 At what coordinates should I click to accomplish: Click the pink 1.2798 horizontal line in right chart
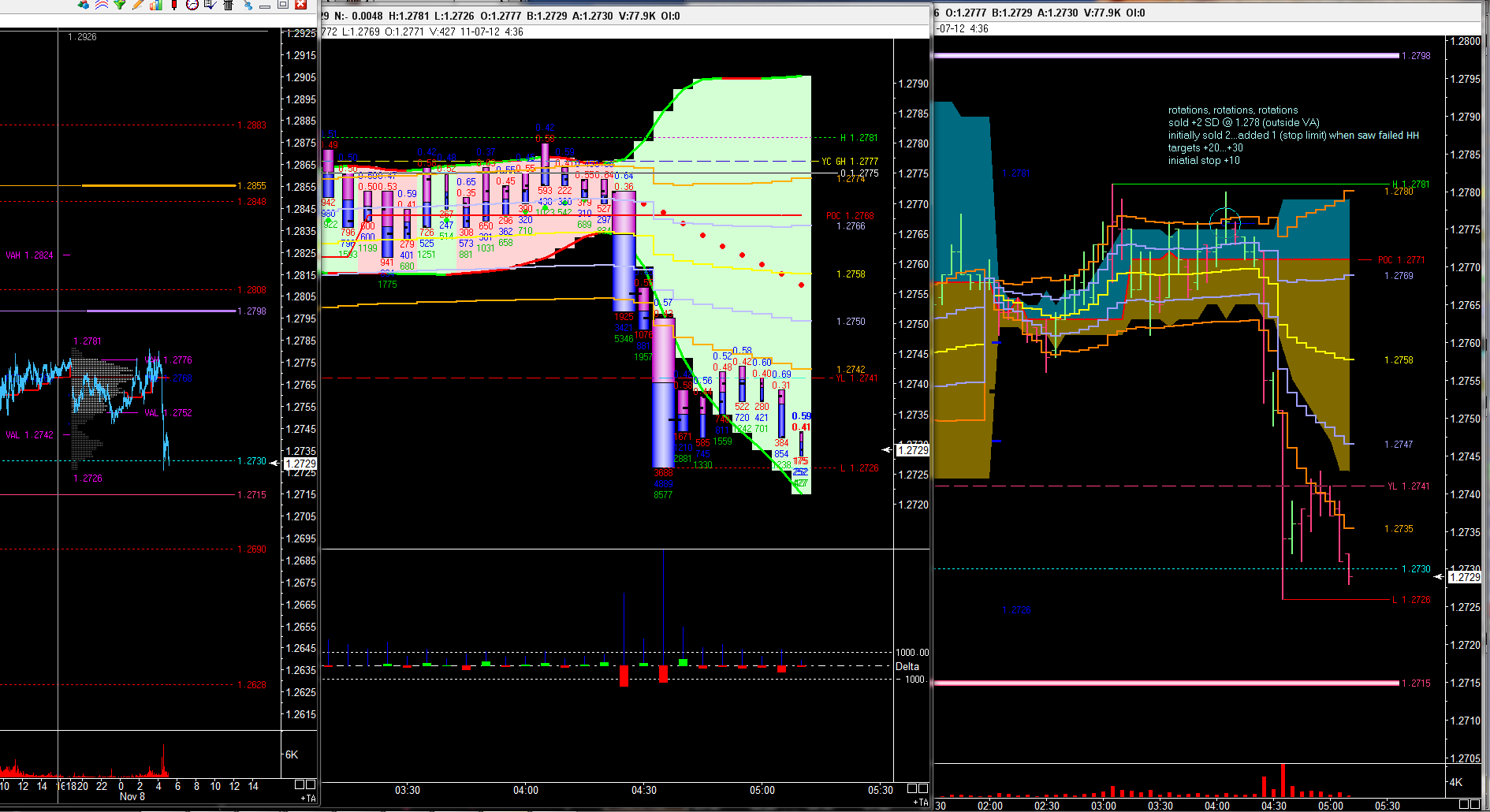coord(1167,56)
